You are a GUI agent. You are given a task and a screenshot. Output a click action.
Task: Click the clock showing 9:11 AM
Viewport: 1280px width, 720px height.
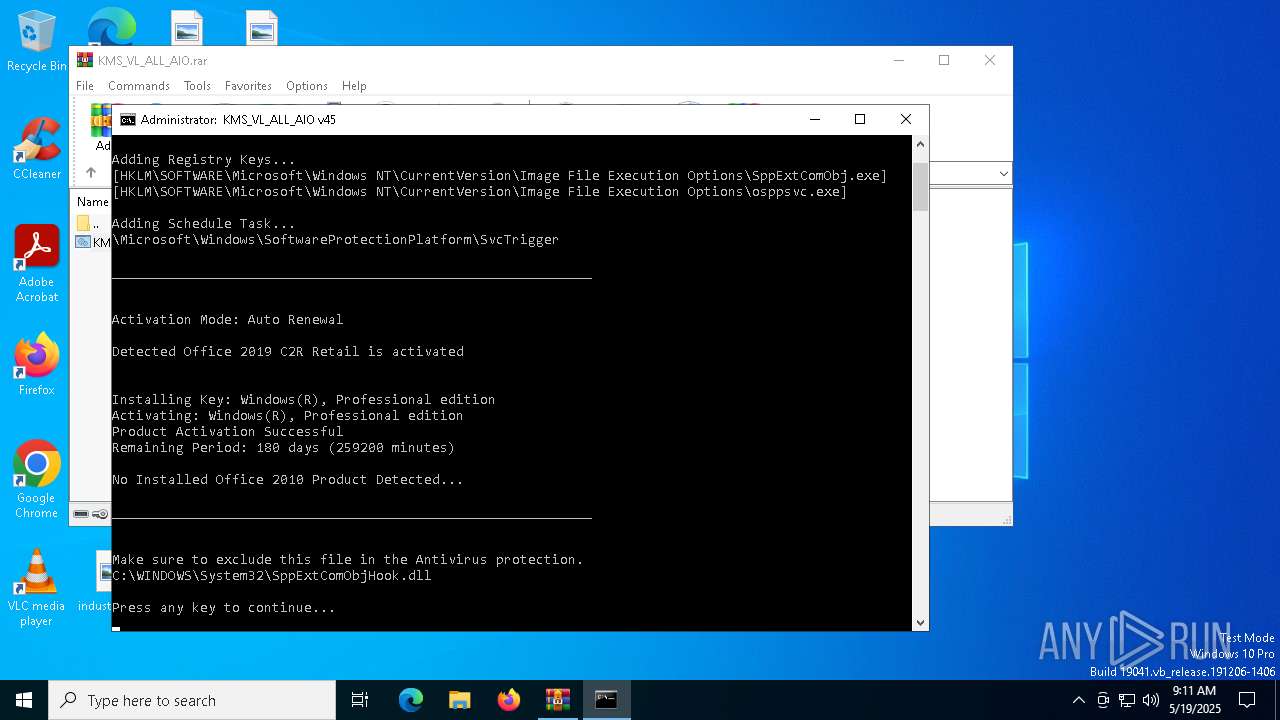click(x=1194, y=700)
